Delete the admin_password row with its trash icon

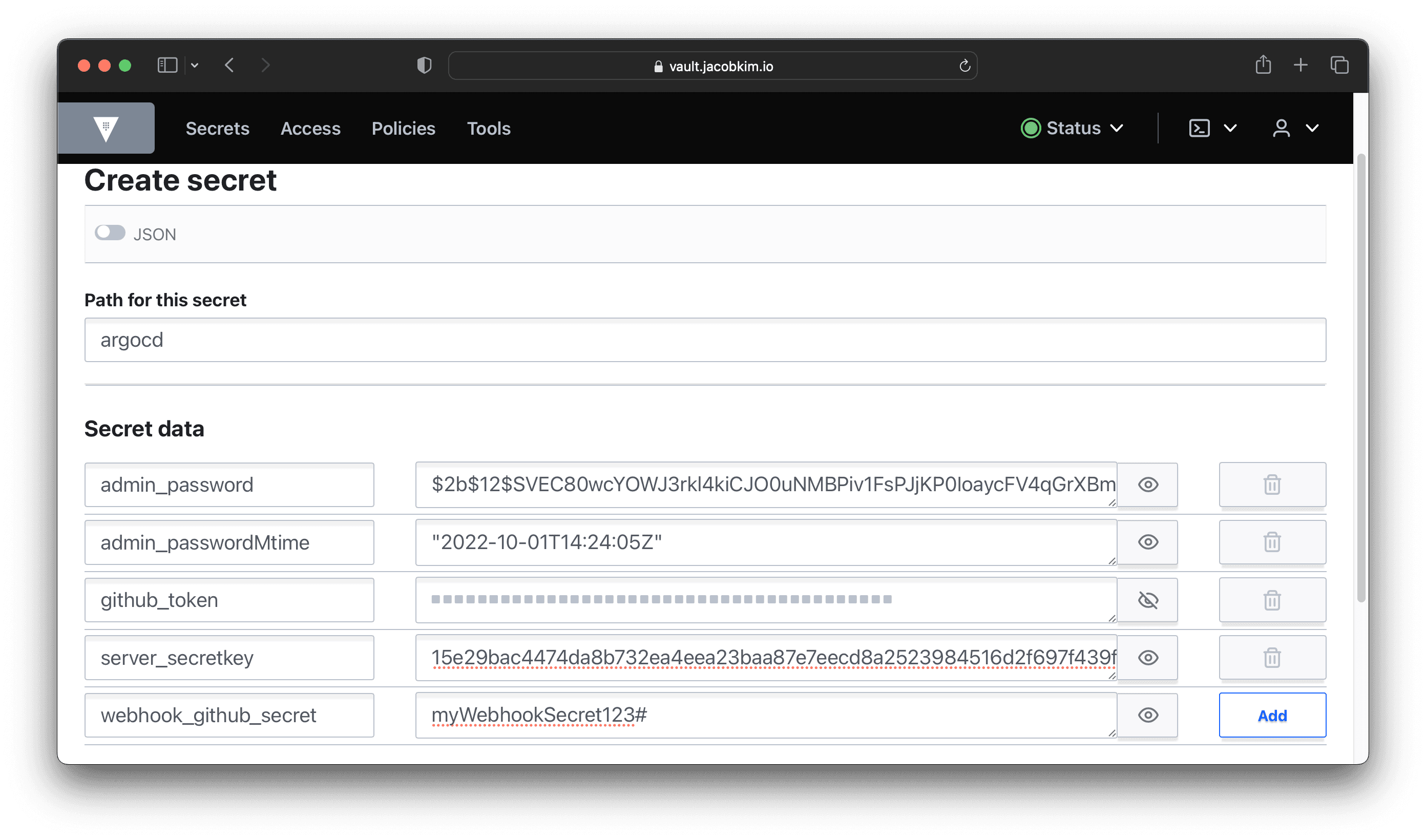tap(1272, 485)
